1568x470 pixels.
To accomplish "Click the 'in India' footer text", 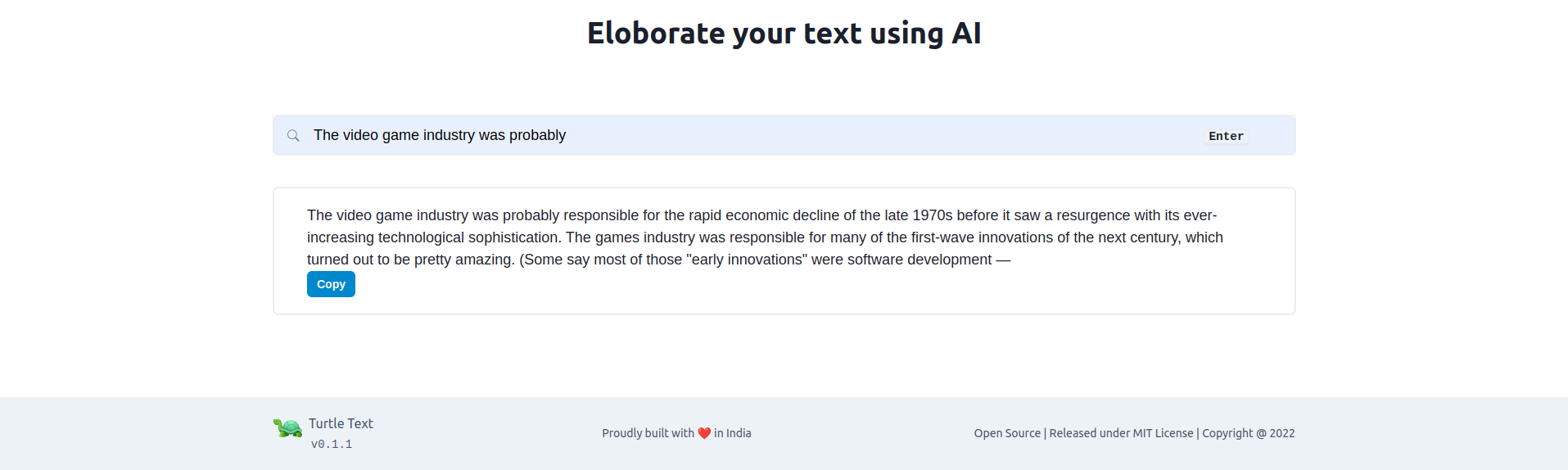I will [732, 433].
